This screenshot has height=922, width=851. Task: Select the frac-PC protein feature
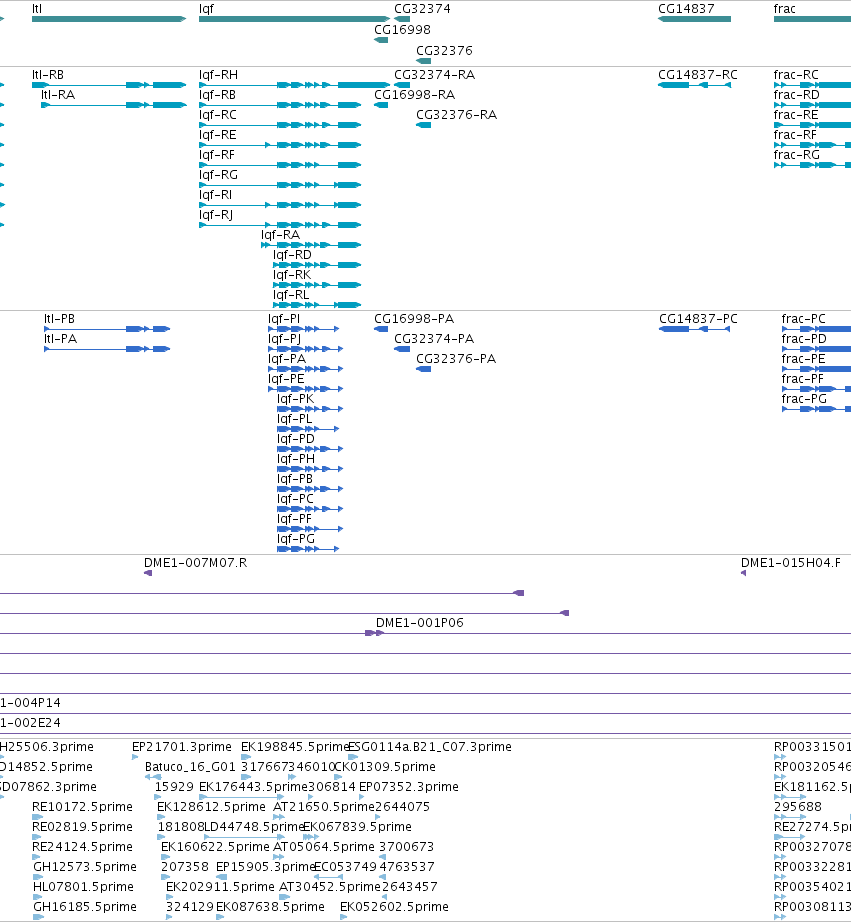[816, 329]
